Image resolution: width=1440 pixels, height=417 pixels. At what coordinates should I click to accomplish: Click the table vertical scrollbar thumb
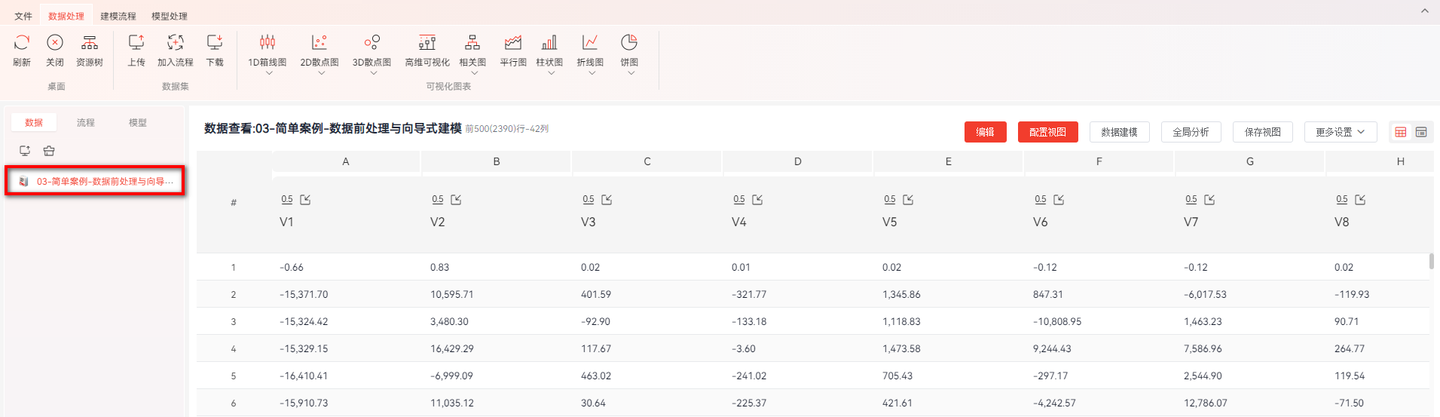coord(1432,262)
